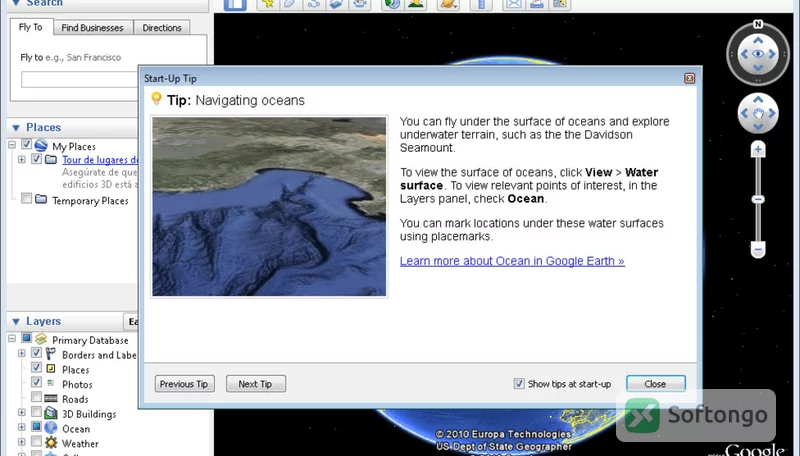Open the Tour de lugares link
Viewport: 800px width, 456px height.
click(x=100, y=160)
